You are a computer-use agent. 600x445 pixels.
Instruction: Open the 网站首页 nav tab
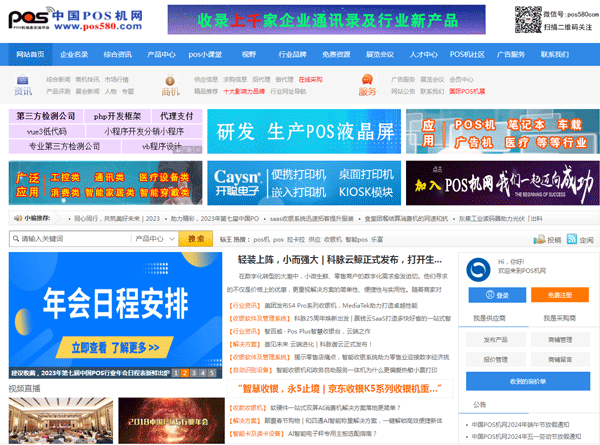click(30, 54)
